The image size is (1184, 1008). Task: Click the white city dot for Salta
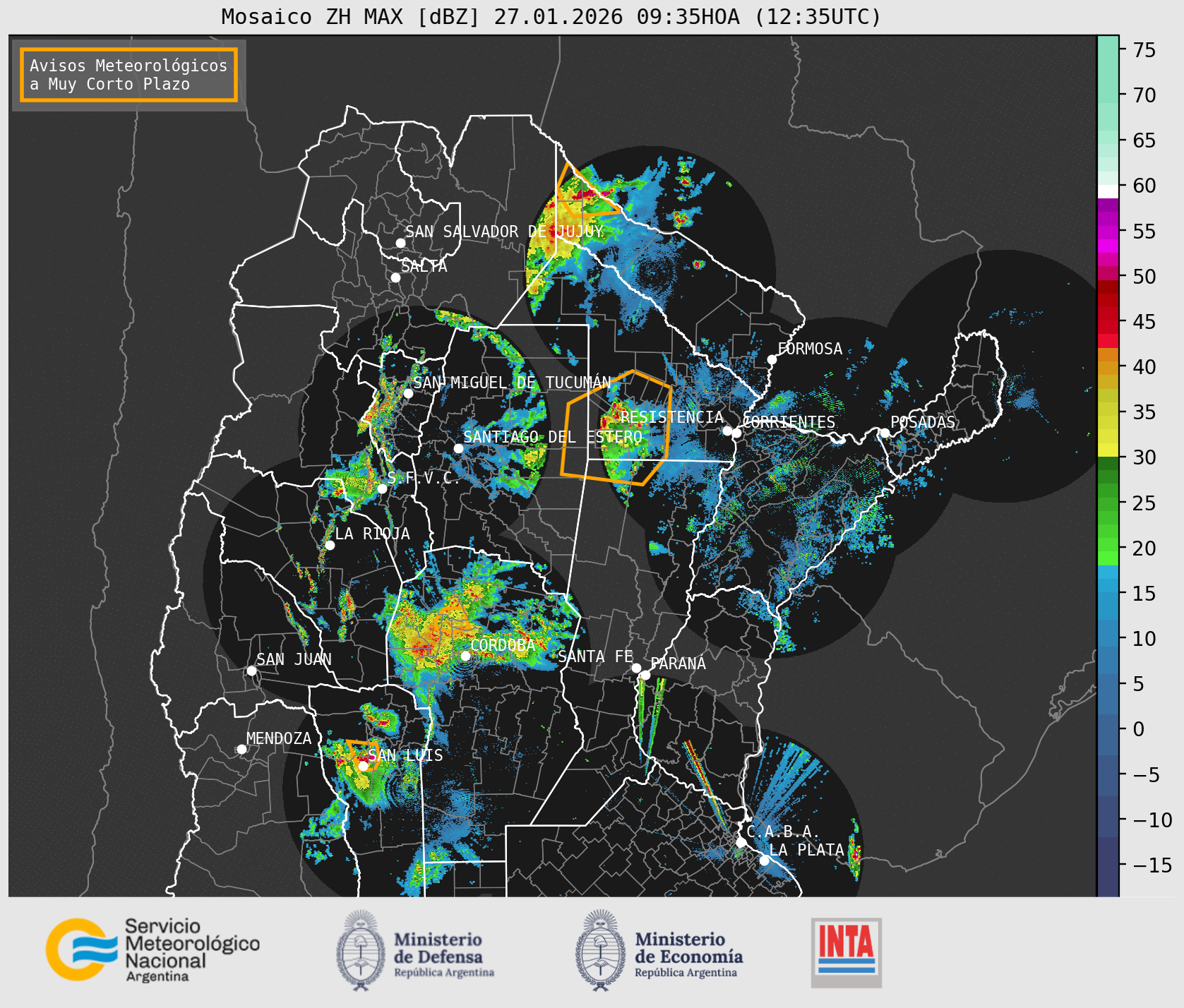[x=396, y=277]
